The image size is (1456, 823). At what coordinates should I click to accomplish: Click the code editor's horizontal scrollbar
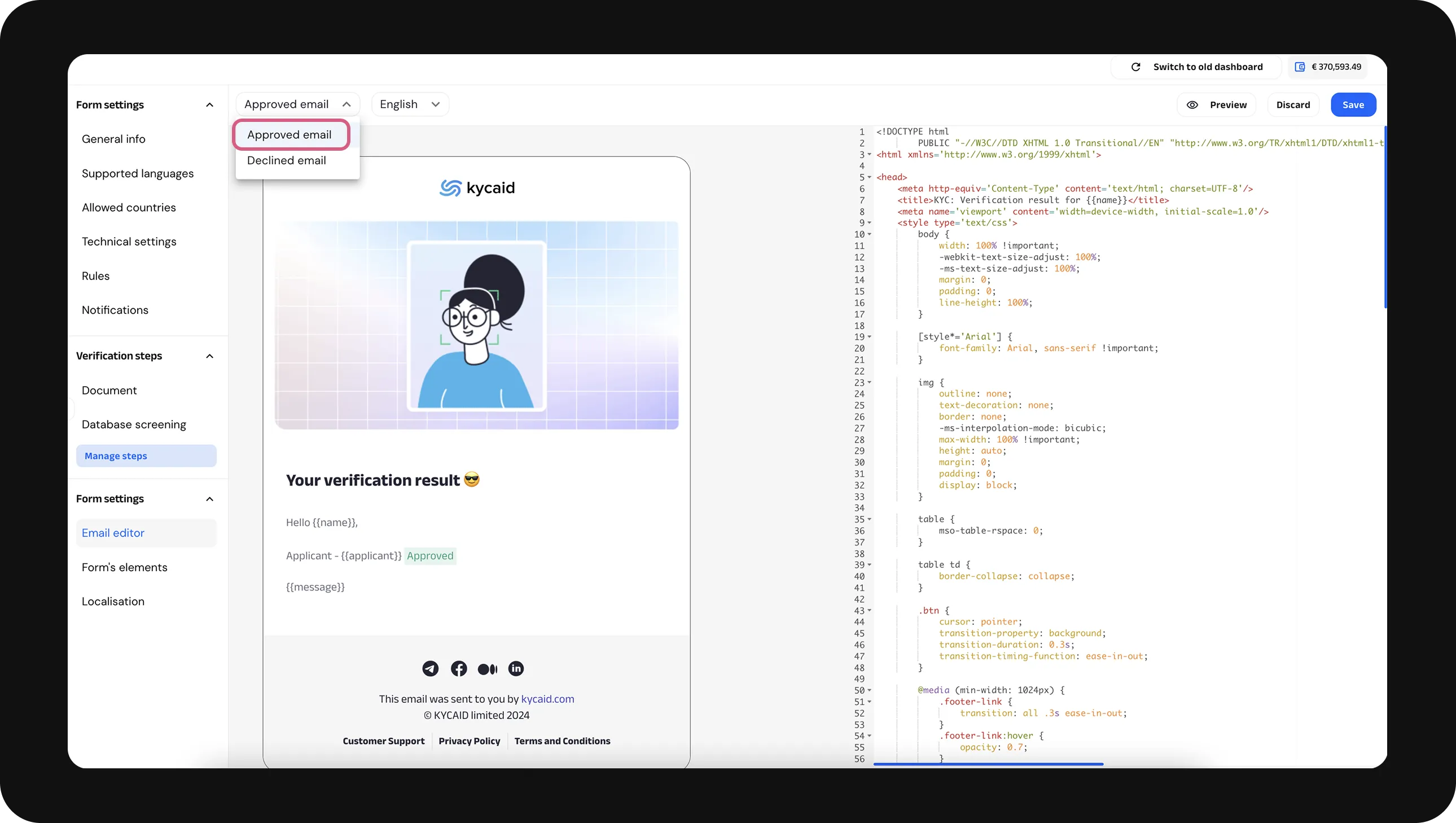[x=989, y=764]
